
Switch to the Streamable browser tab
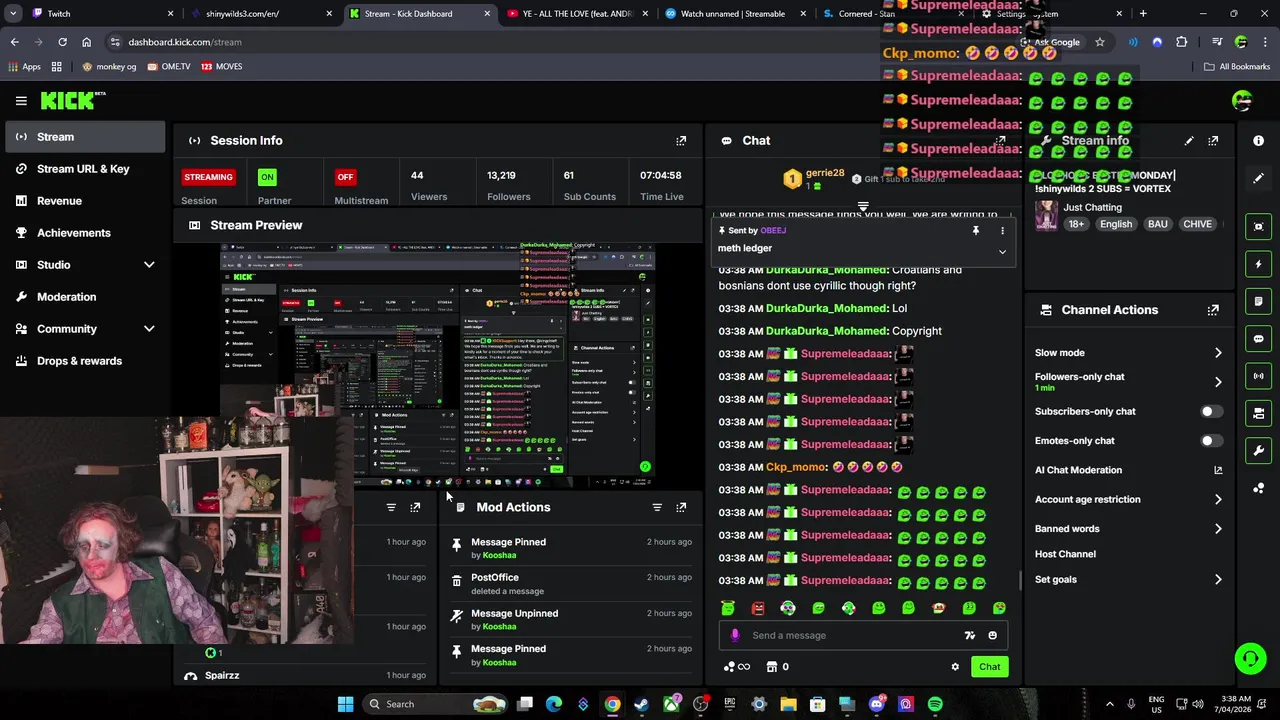[x=737, y=14]
